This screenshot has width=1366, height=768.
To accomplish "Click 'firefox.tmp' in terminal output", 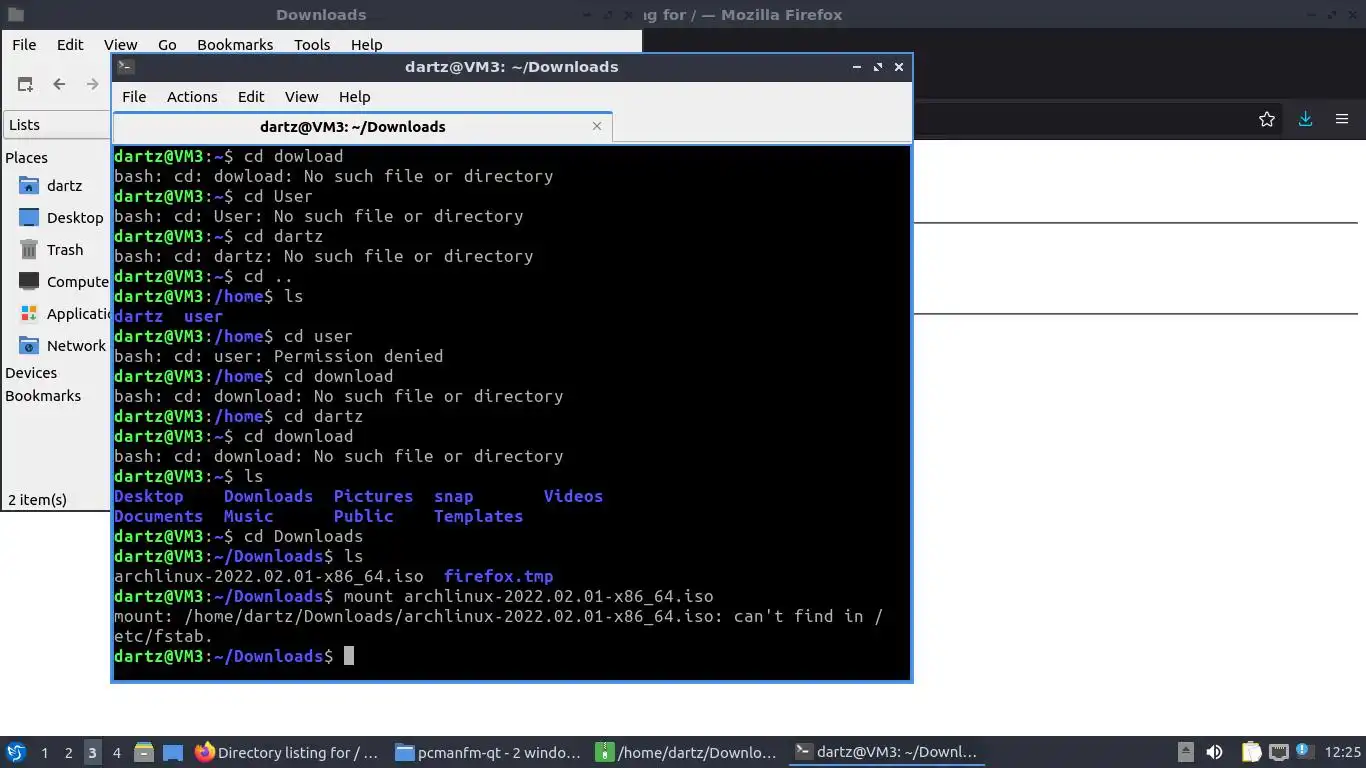I will coord(498,576).
